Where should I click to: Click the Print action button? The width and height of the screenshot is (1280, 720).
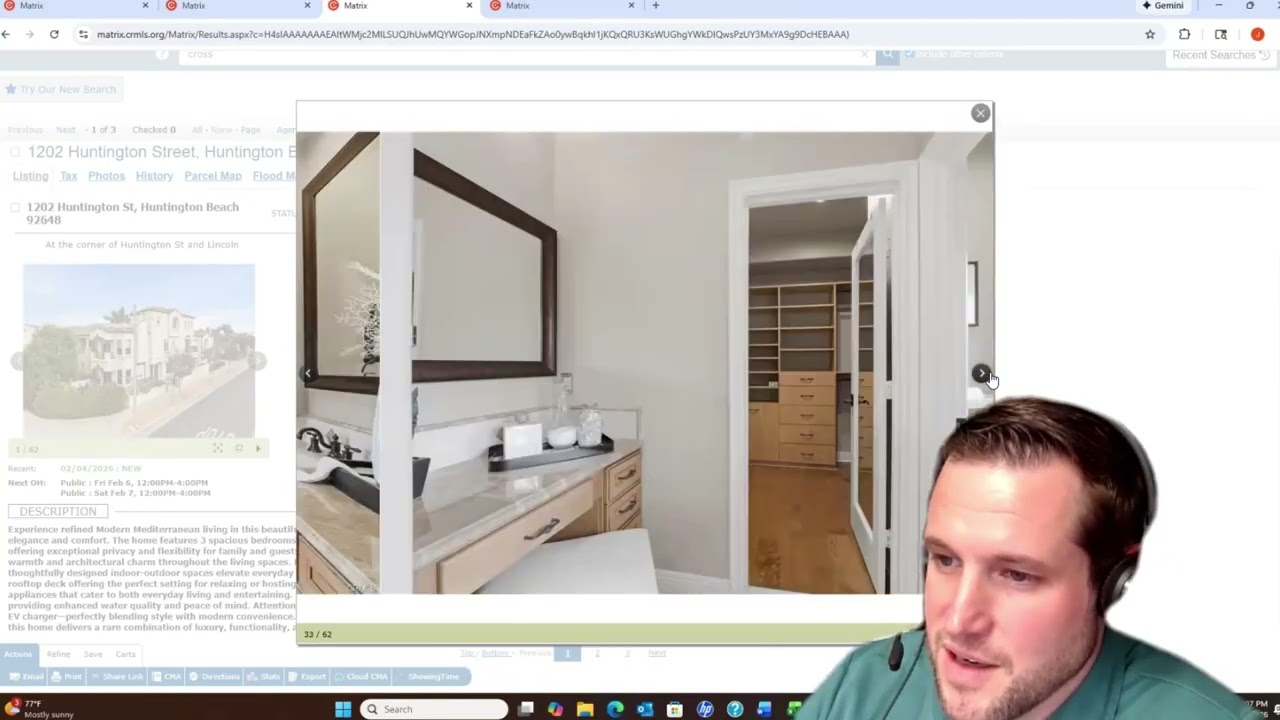[67, 677]
